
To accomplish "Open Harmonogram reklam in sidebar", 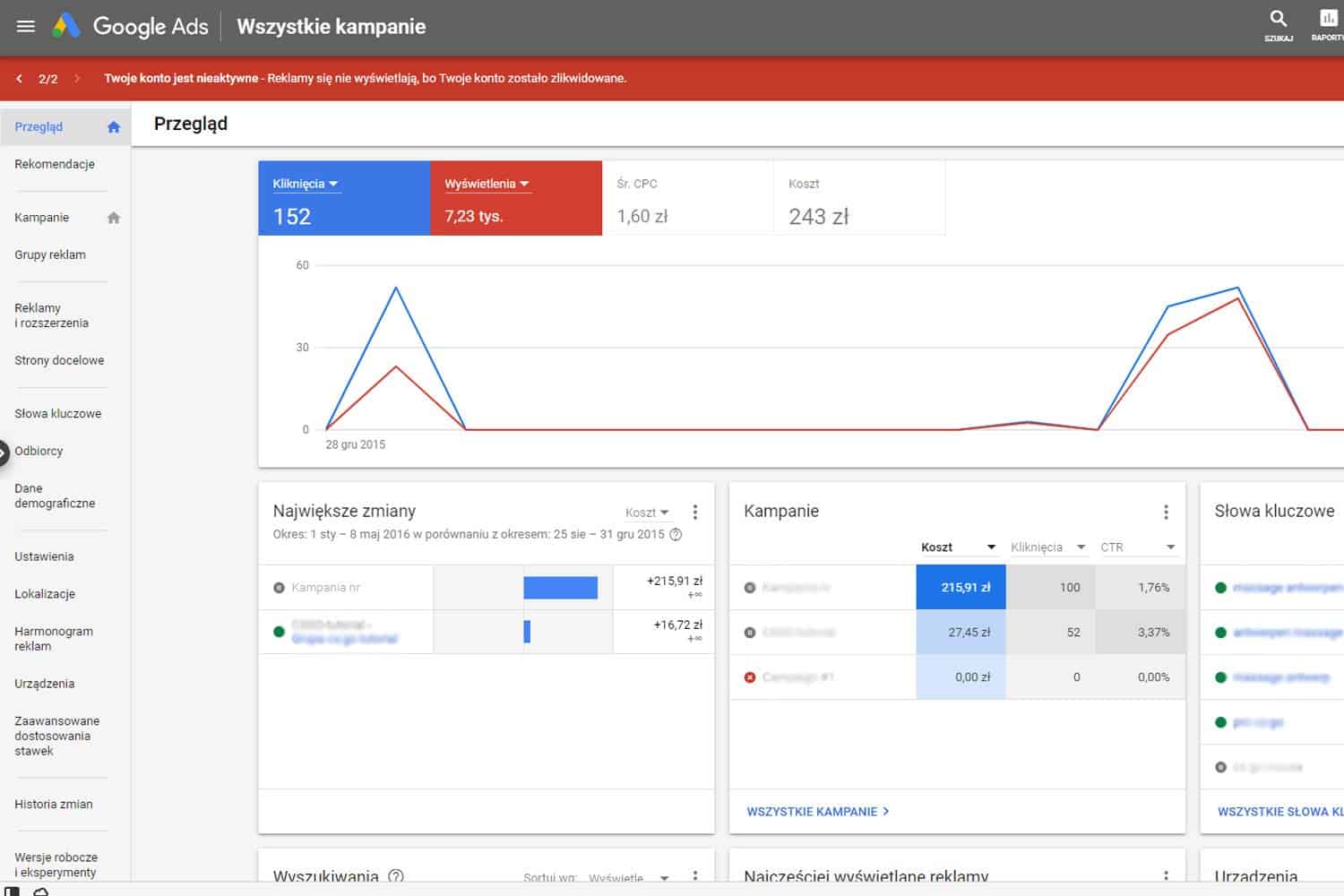I will [54, 639].
